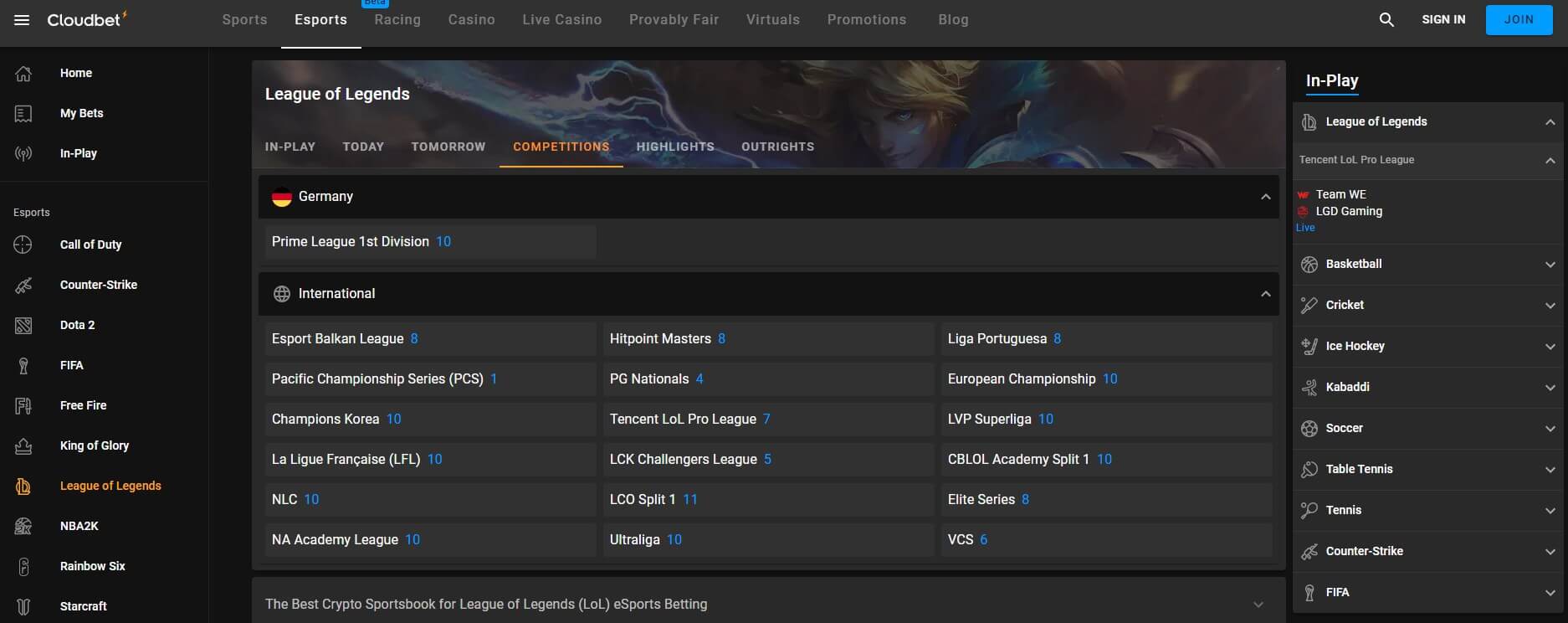Click the Soccer ball icon in In-Play panel

pyautogui.click(x=1309, y=429)
